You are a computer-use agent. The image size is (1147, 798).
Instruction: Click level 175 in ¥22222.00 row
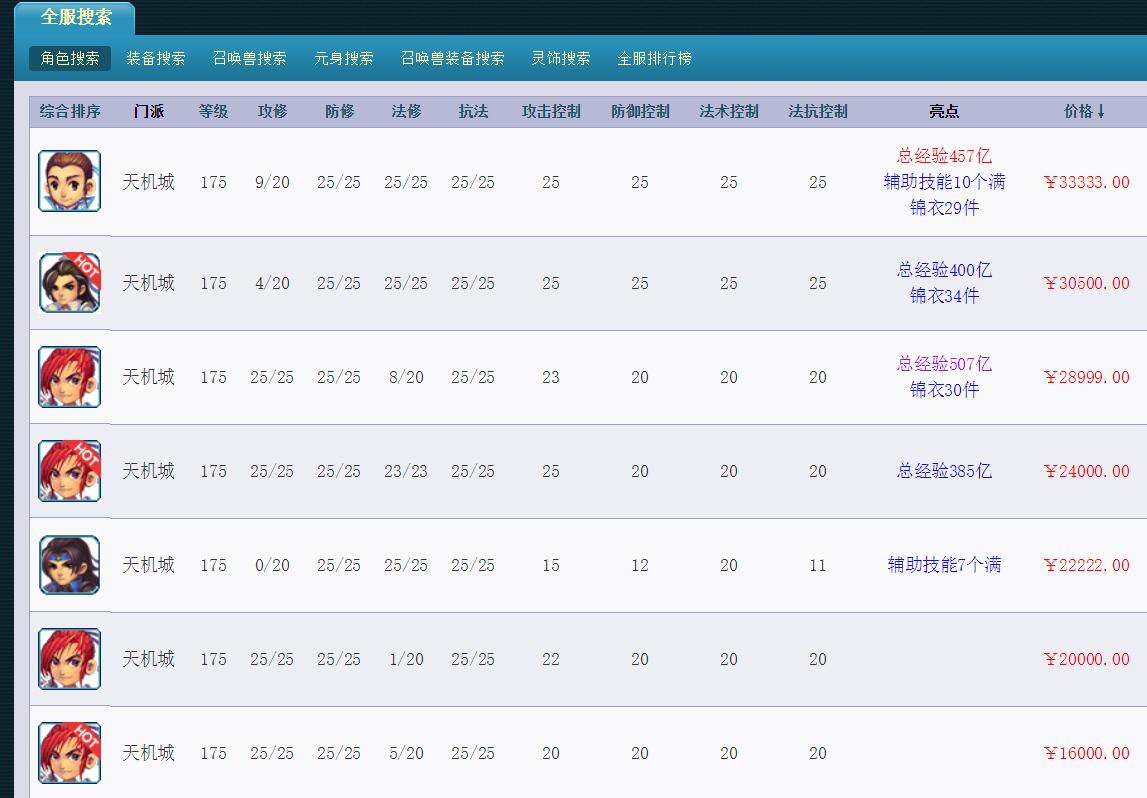[x=214, y=565]
